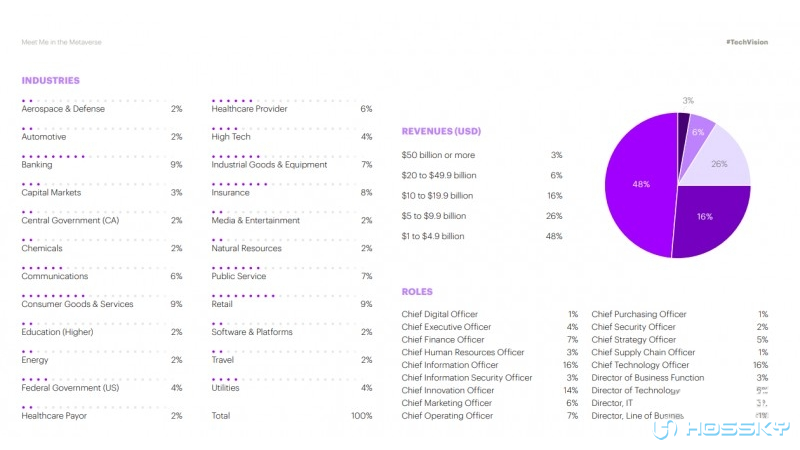Click the 'Chief Finance Officer' role
This screenshot has height=450, width=800.
(443, 340)
